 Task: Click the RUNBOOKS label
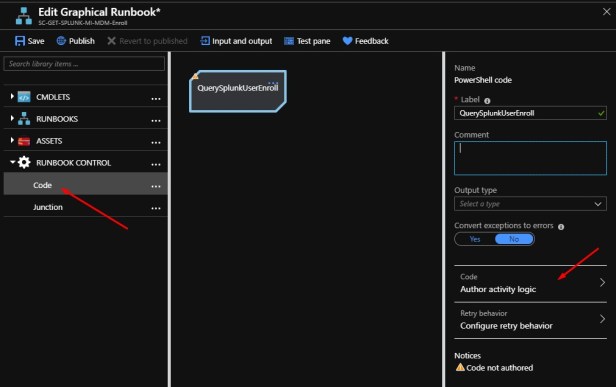pos(57,119)
